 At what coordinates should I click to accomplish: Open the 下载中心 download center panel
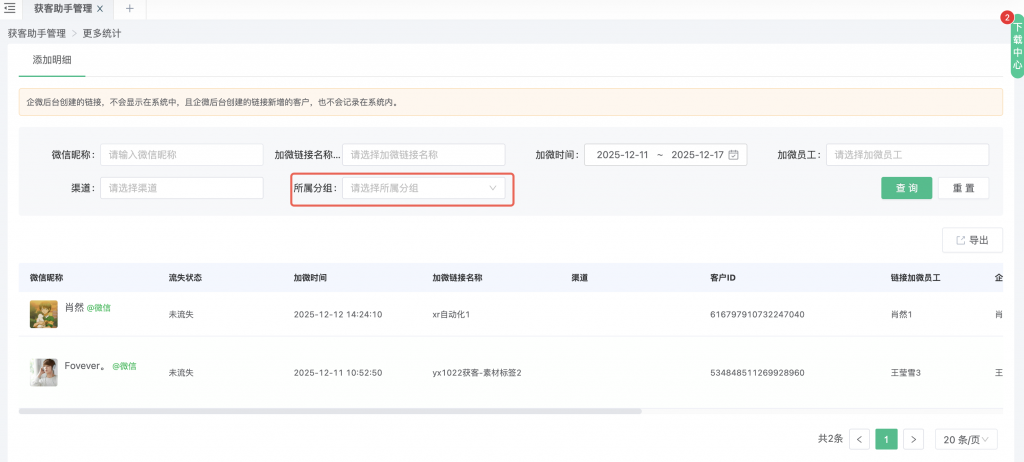tap(1017, 46)
